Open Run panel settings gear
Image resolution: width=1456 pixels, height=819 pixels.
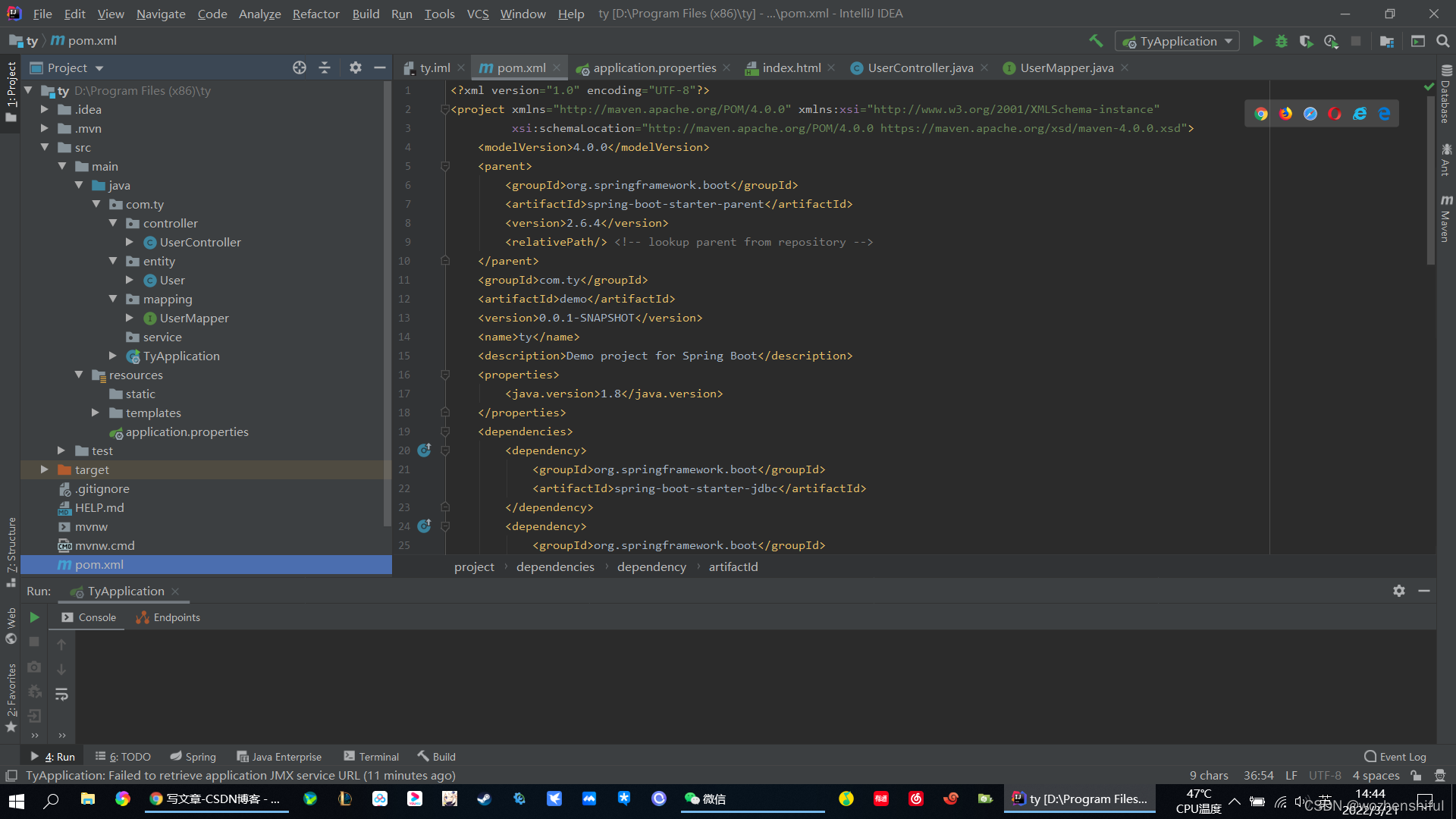[x=1399, y=591]
